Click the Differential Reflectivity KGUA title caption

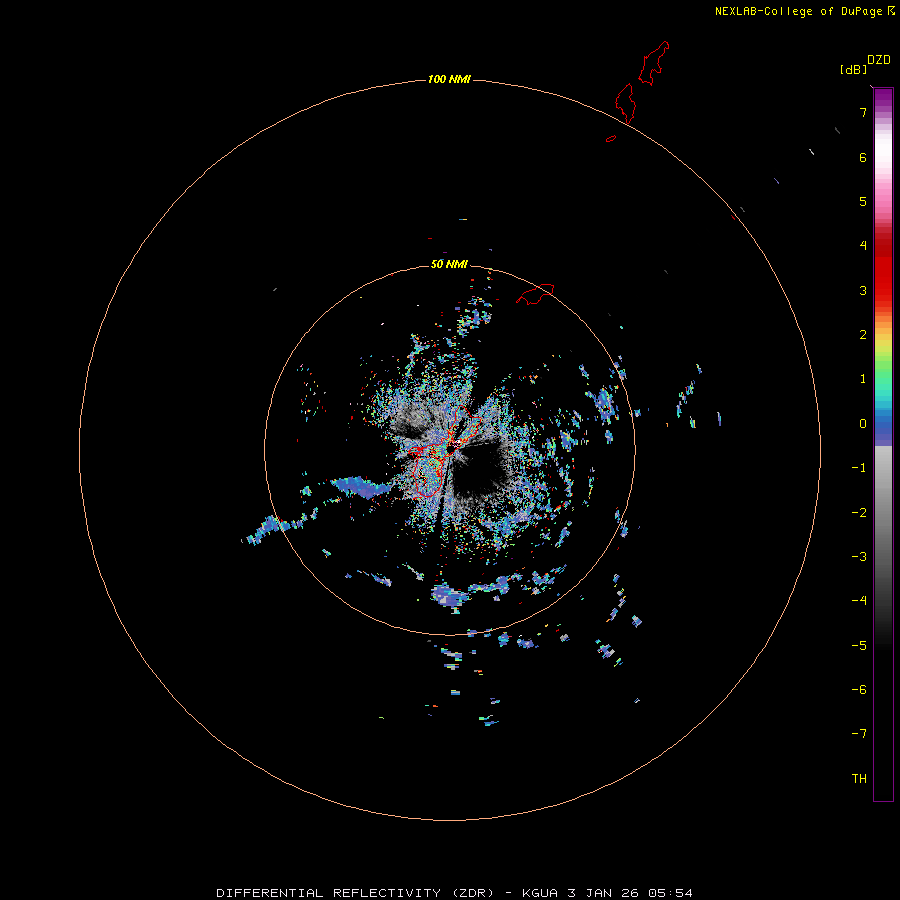tap(454, 893)
